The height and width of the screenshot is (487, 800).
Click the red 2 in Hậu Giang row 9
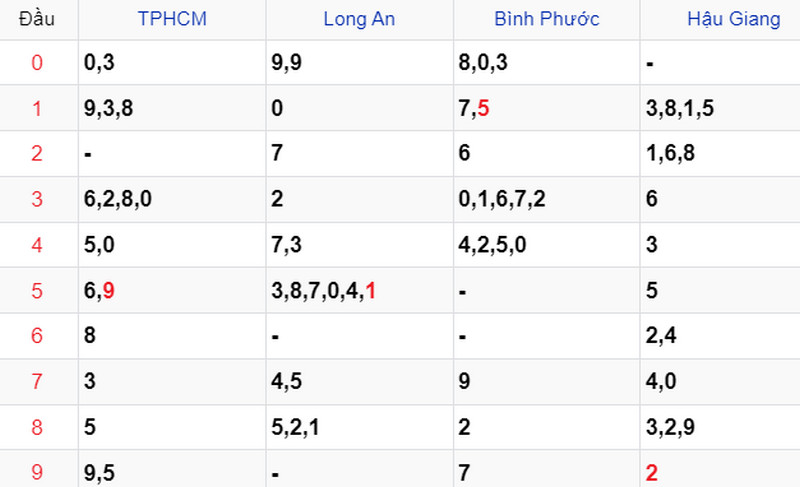[x=652, y=473]
